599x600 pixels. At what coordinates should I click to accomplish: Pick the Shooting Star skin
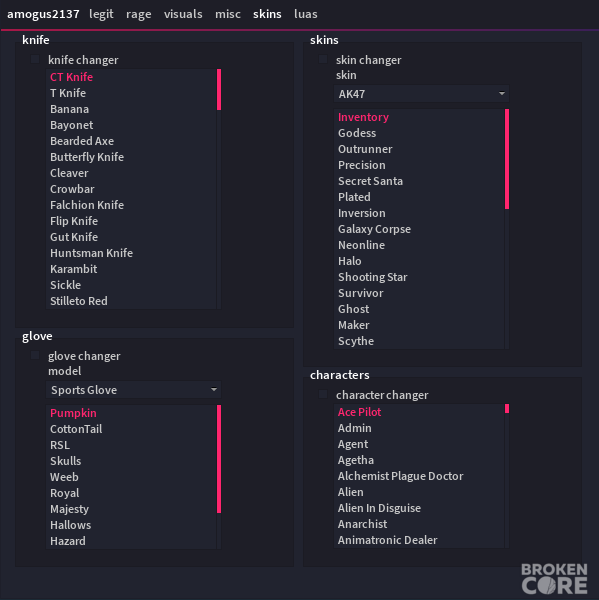pyautogui.click(x=419, y=277)
